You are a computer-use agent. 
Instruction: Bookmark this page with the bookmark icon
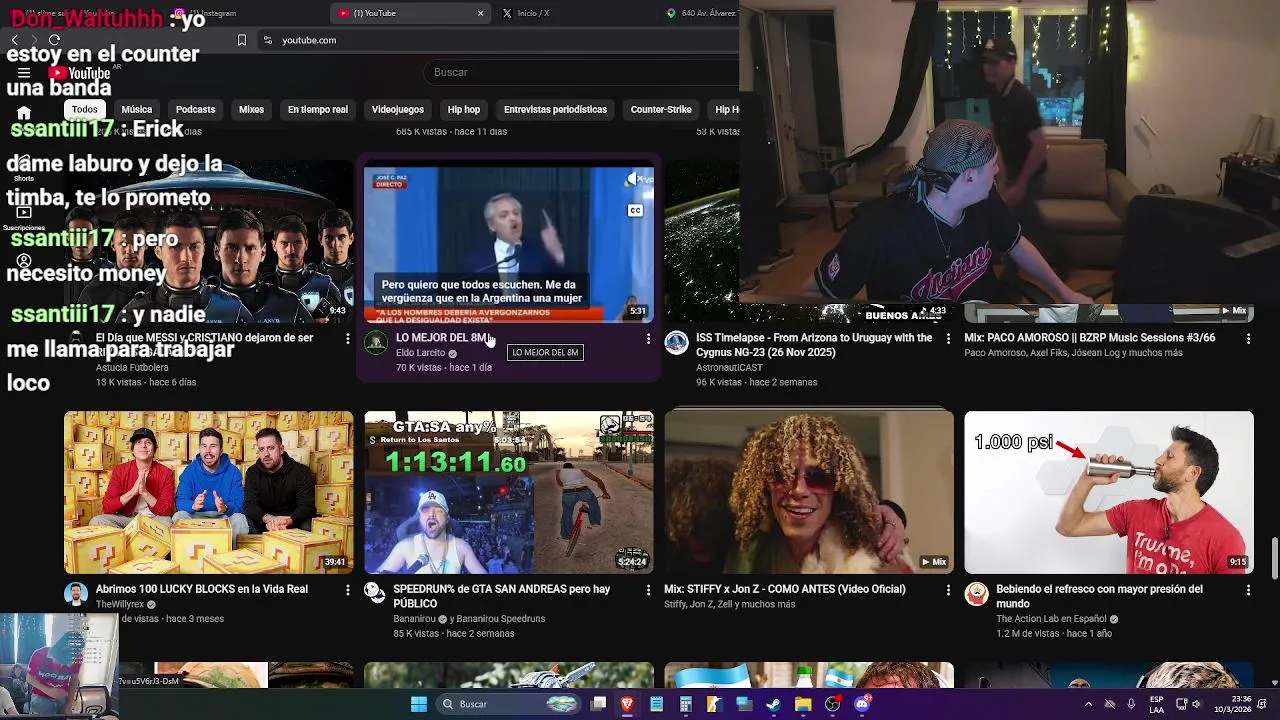(x=241, y=40)
